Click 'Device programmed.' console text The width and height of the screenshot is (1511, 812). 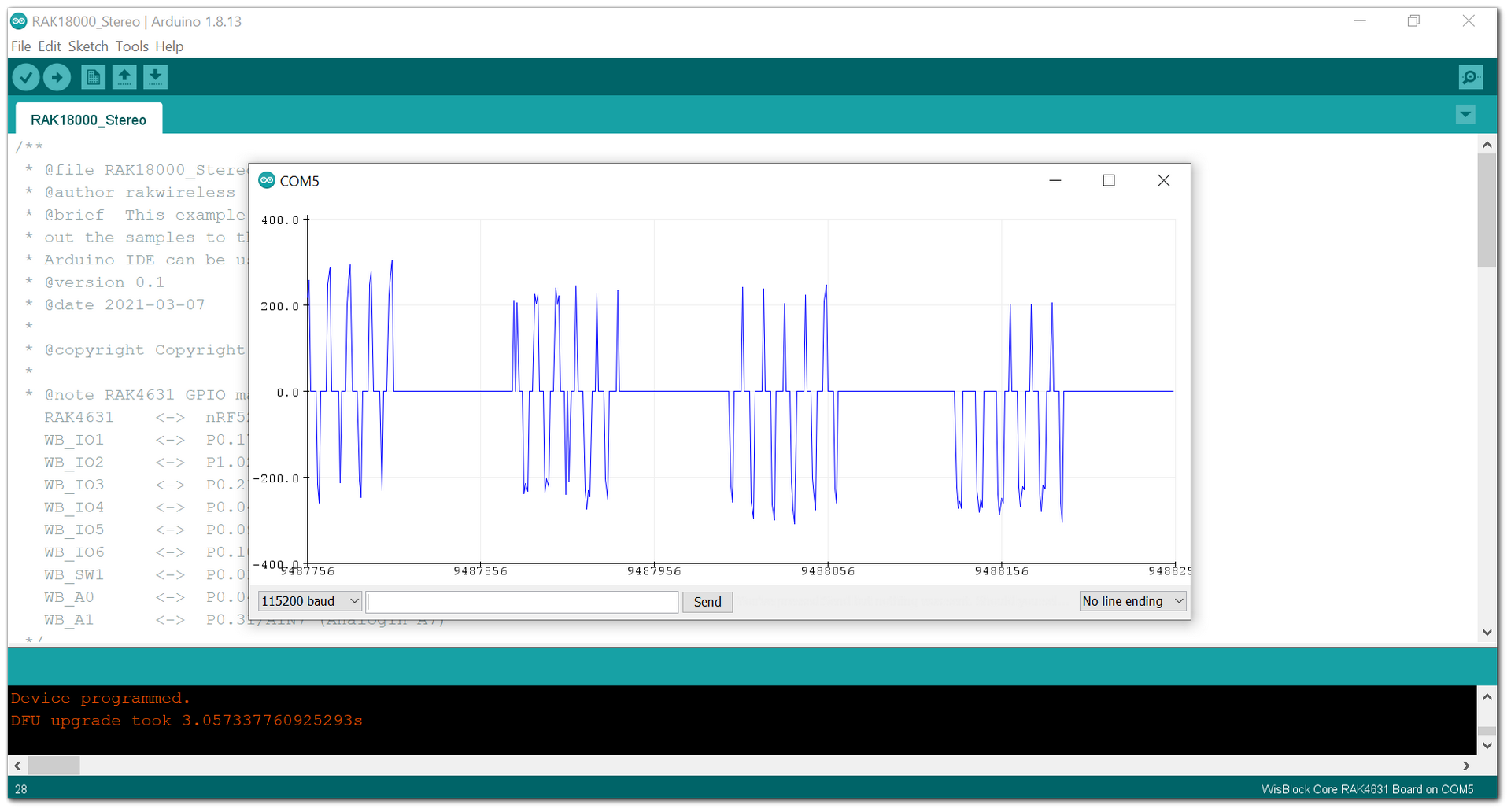[100, 698]
